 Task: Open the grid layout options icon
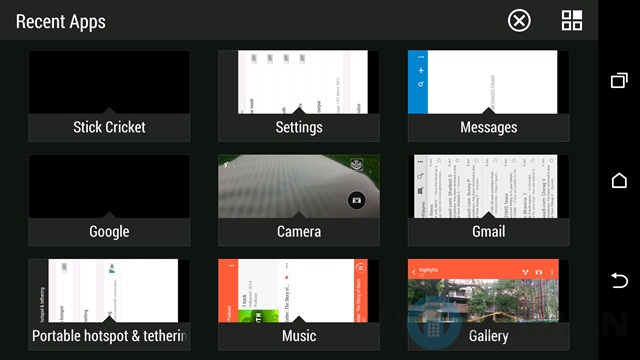point(572,20)
